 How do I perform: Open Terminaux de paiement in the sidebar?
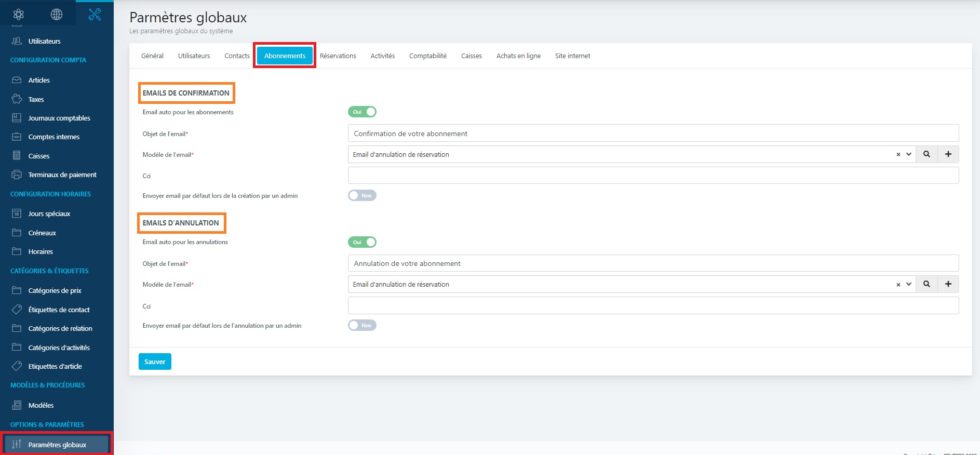point(62,175)
